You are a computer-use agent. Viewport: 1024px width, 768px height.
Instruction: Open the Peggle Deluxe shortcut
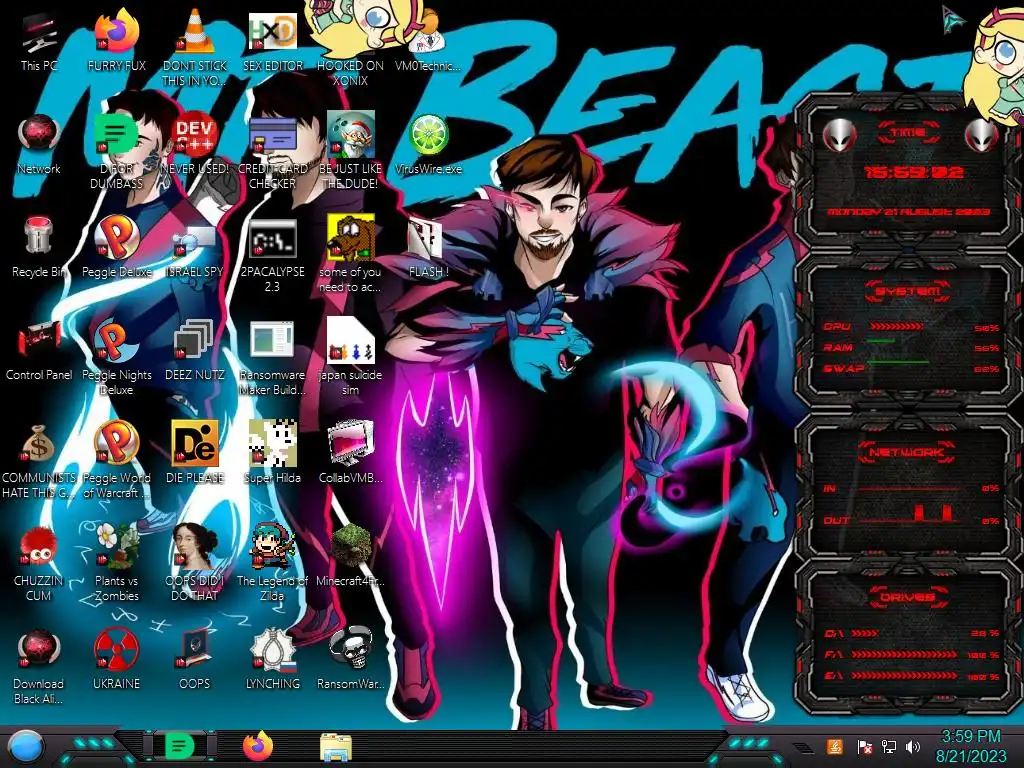[x=116, y=248]
